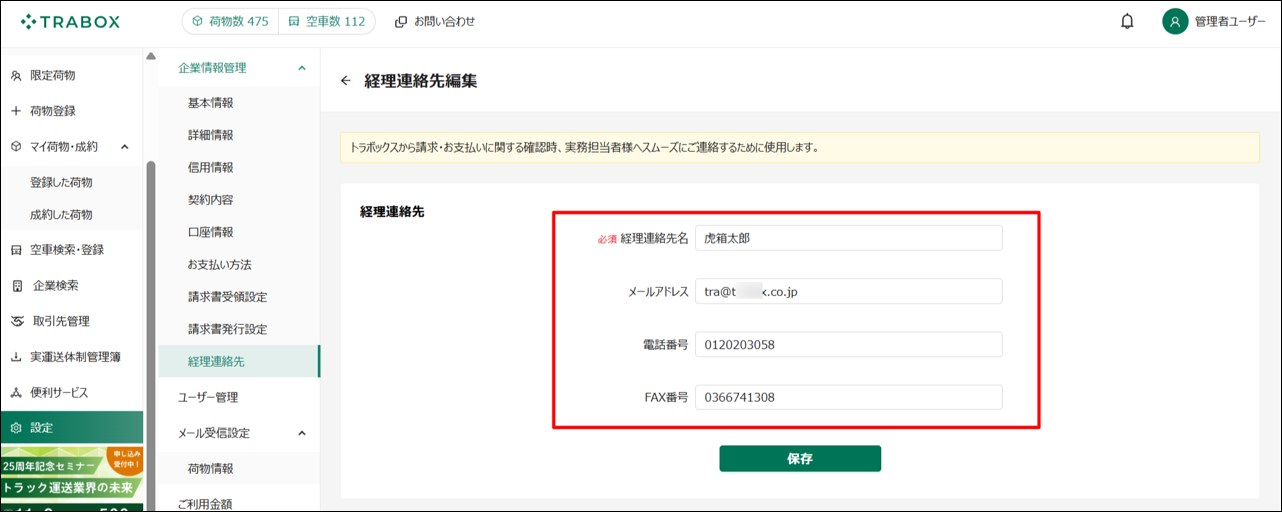Select 経理連絡先 in settings menu
The height and width of the screenshot is (512, 1282).
coord(238,361)
